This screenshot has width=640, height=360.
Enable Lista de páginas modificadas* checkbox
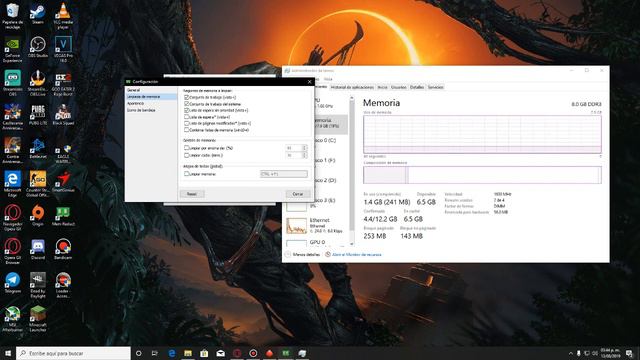(x=187, y=123)
